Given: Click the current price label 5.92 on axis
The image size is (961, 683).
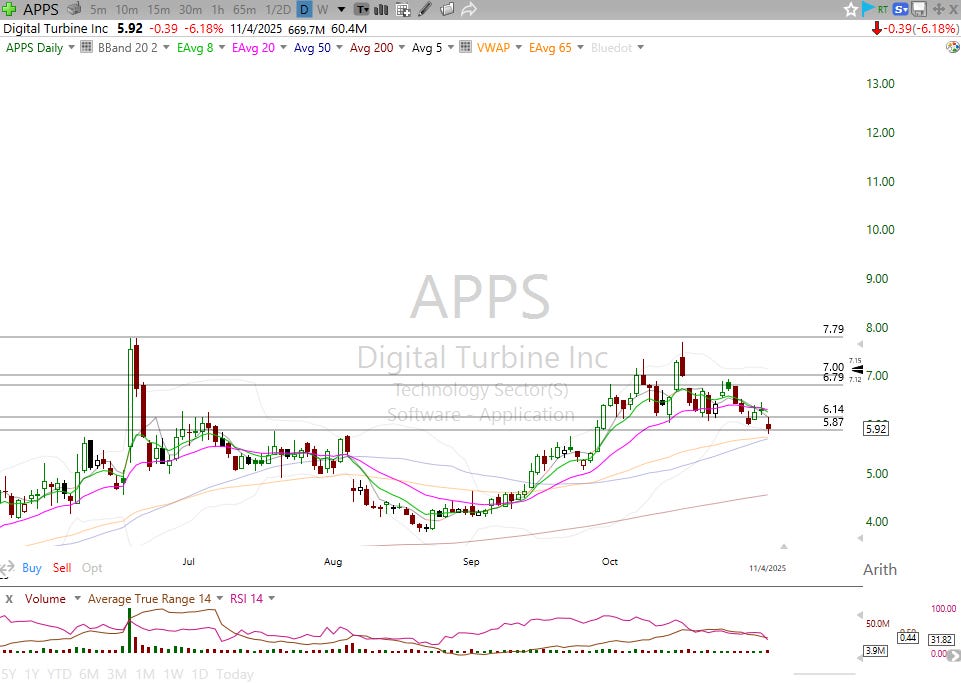Looking at the screenshot, I should click(876, 429).
